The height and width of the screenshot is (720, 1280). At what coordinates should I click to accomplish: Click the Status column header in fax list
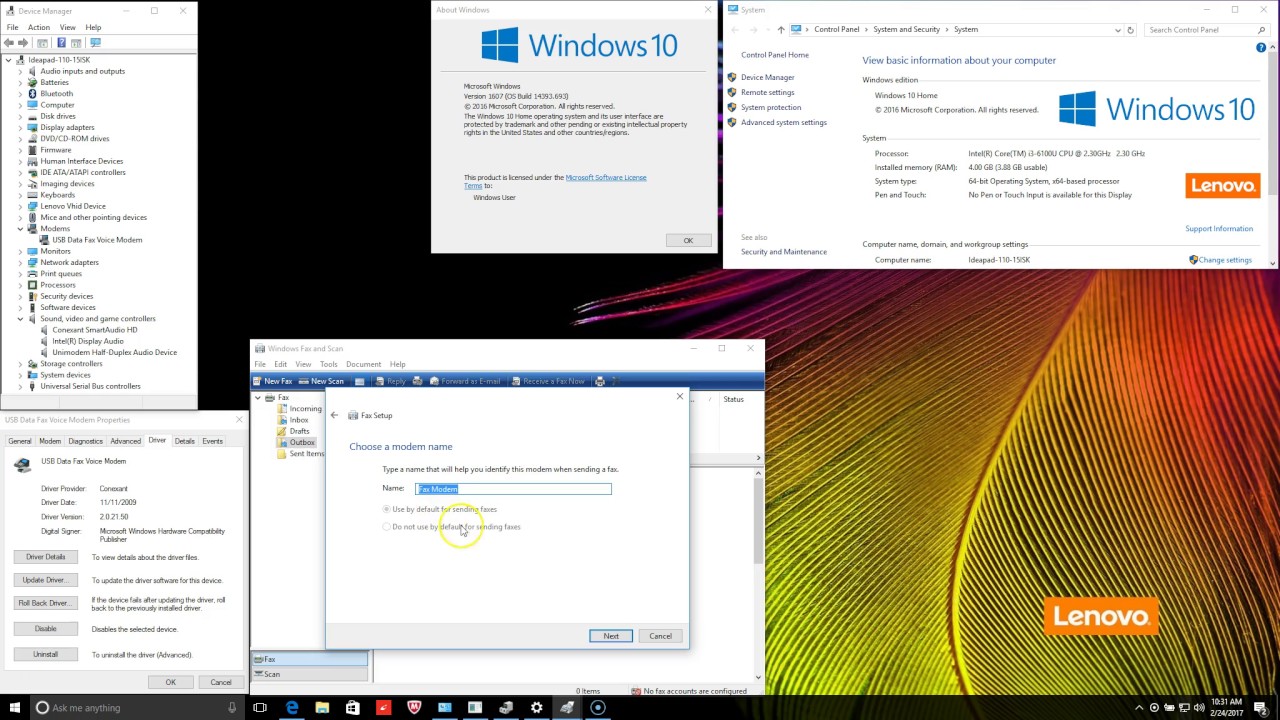[x=733, y=399]
